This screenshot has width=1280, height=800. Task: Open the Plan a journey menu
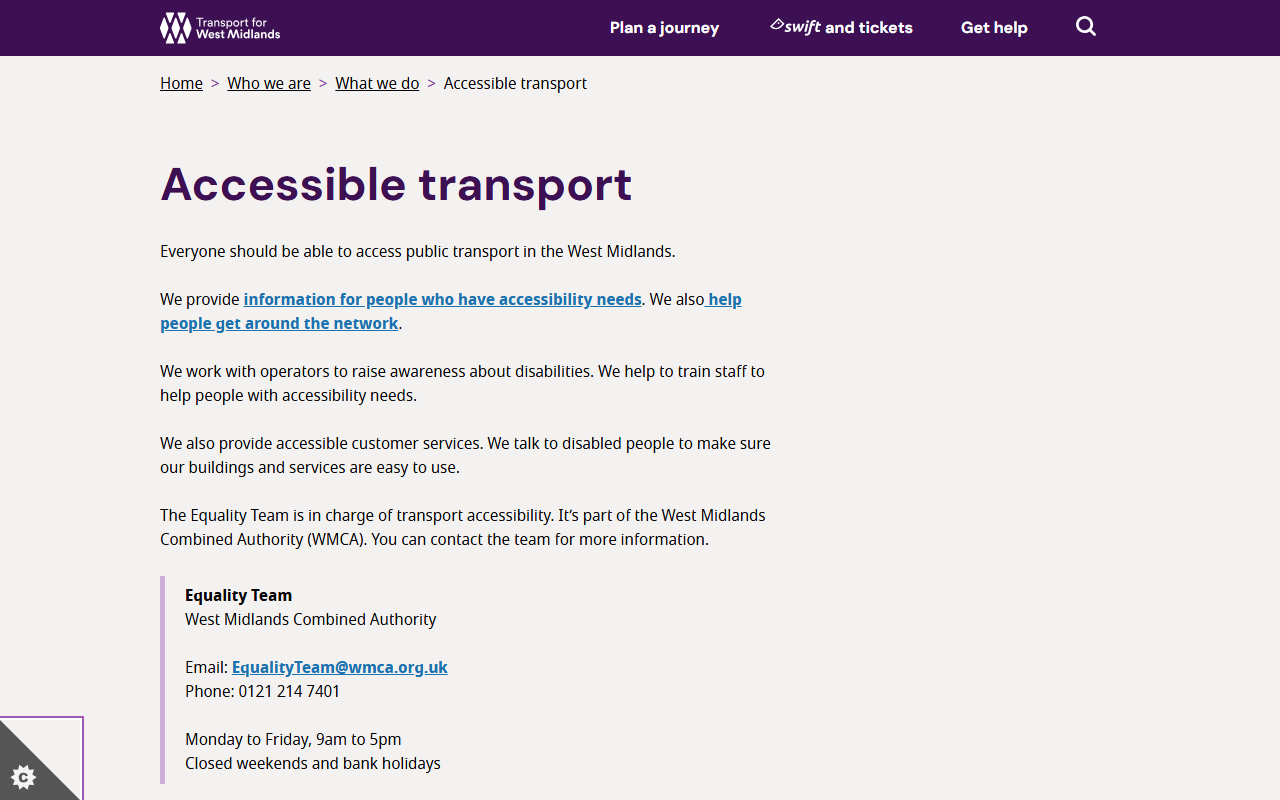[x=665, y=28]
